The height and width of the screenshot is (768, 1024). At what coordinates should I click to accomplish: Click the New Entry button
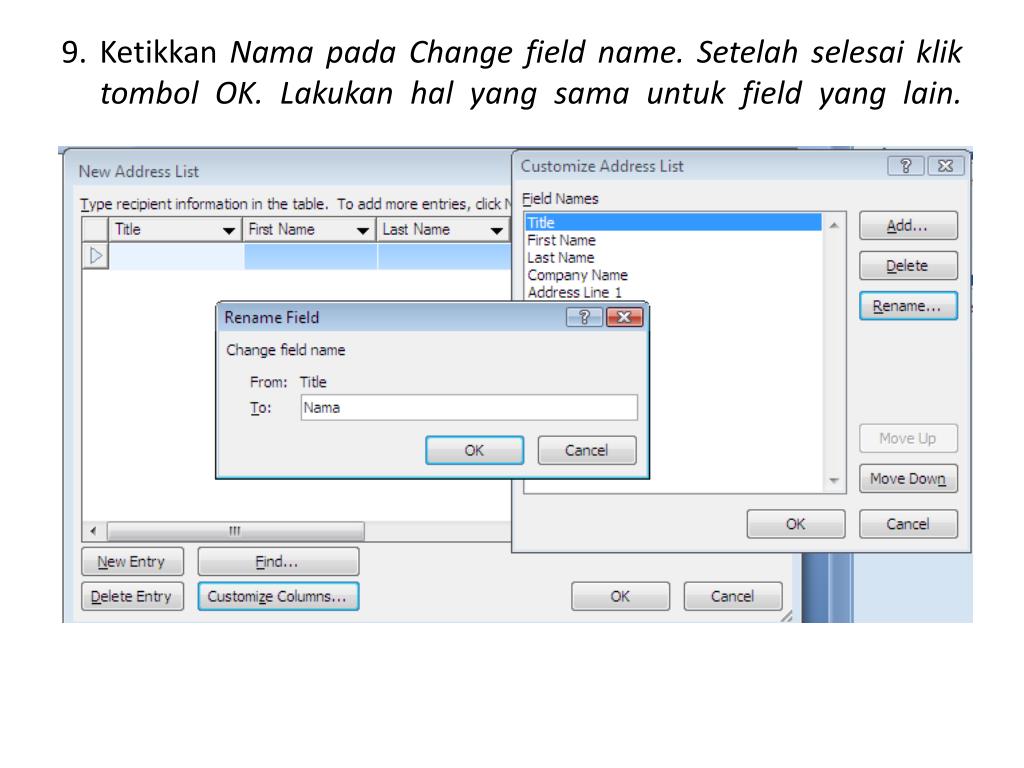133,562
